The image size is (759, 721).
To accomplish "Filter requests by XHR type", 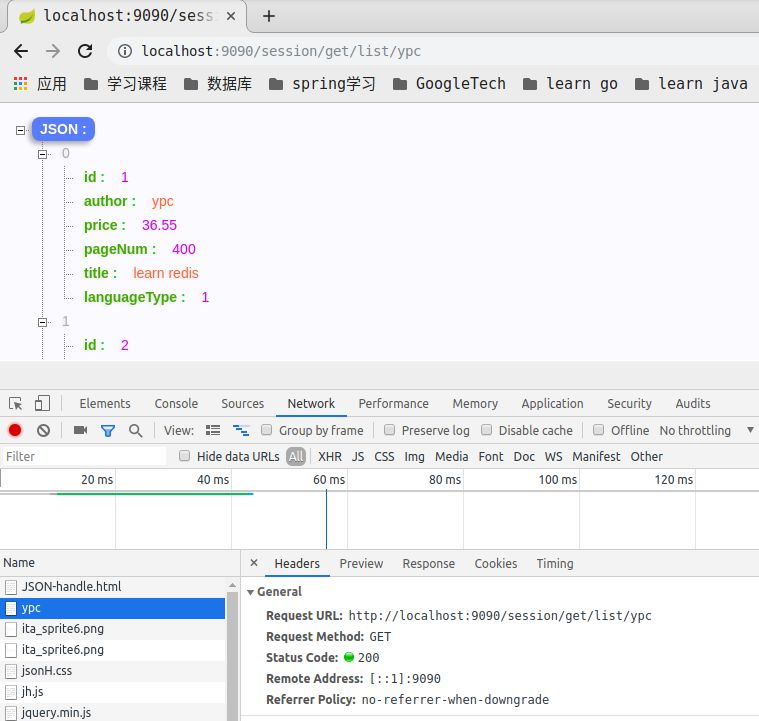I will [329, 456].
